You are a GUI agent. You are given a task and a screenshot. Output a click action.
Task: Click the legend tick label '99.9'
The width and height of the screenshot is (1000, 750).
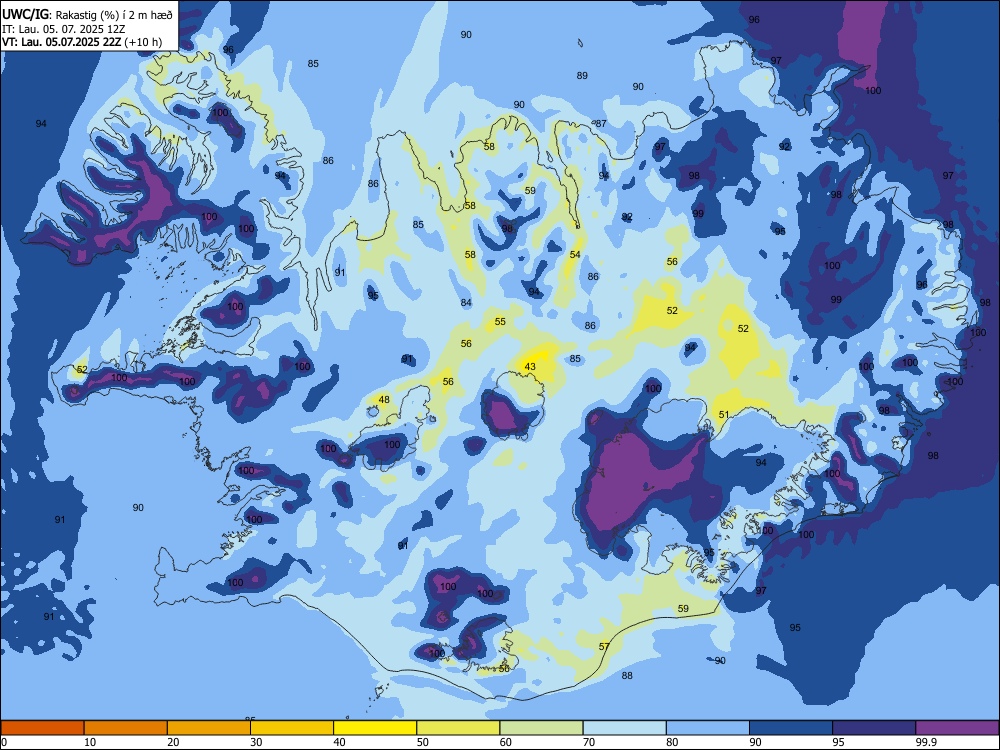(926, 742)
